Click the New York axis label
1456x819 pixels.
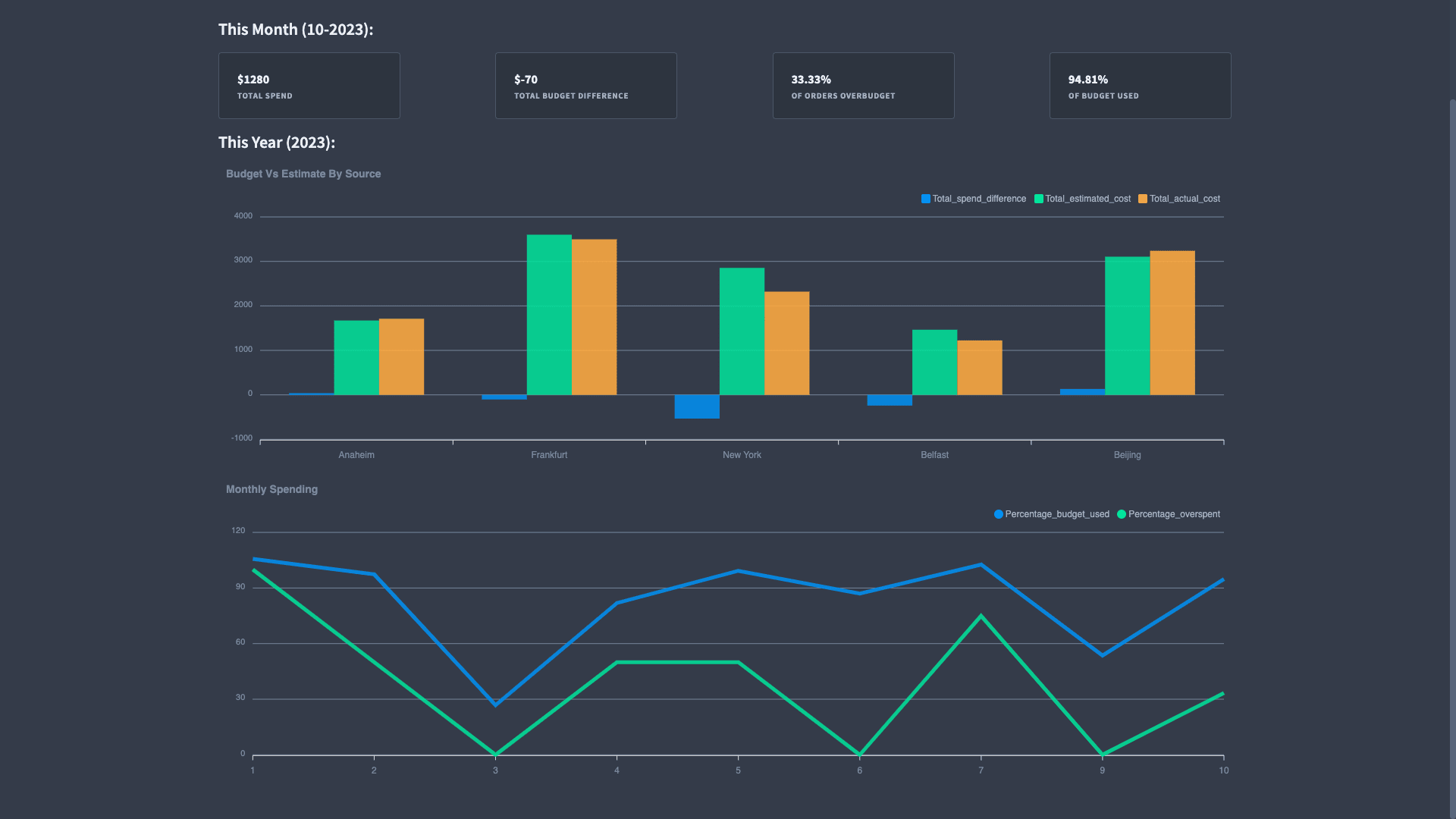point(742,455)
